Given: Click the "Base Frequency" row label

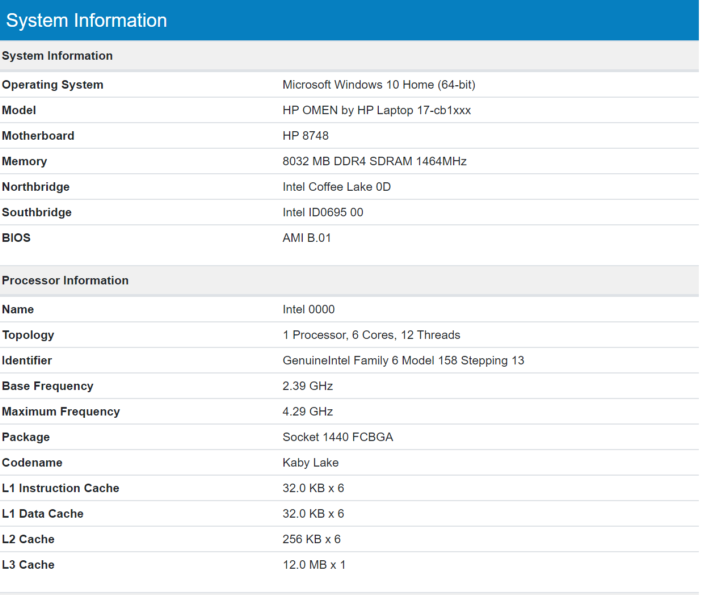Looking at the screenshot, I should click(x=48, y=386).
